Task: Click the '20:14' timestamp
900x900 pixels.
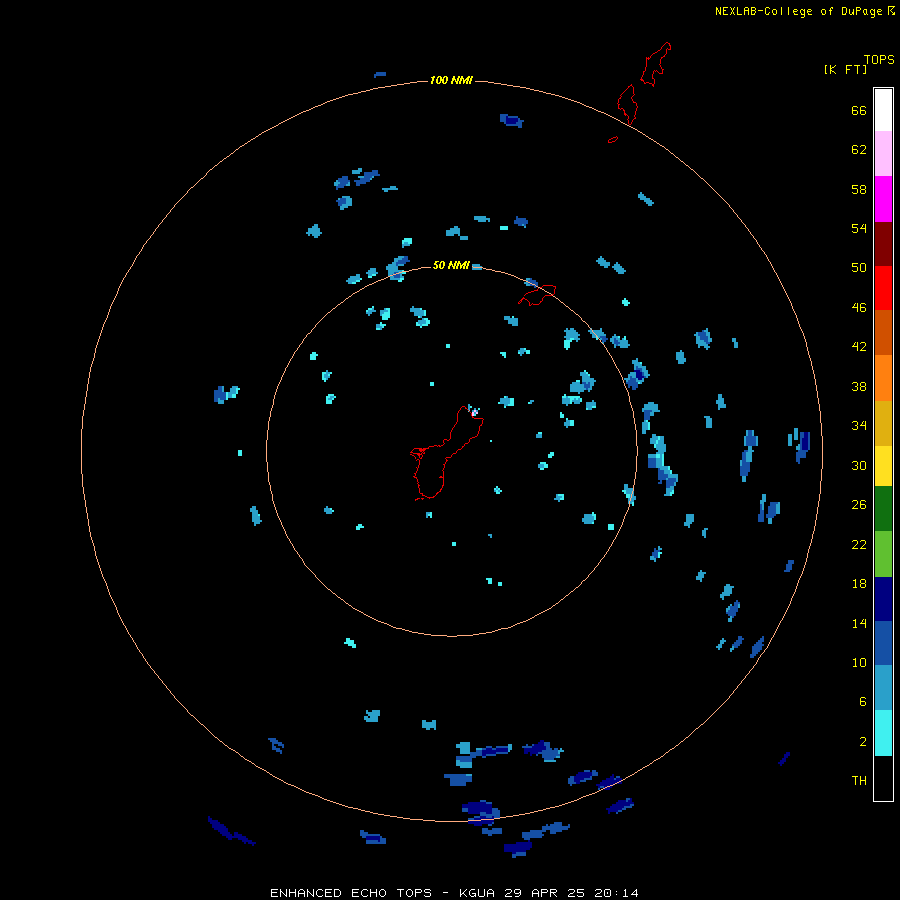Action: [616, 893]
